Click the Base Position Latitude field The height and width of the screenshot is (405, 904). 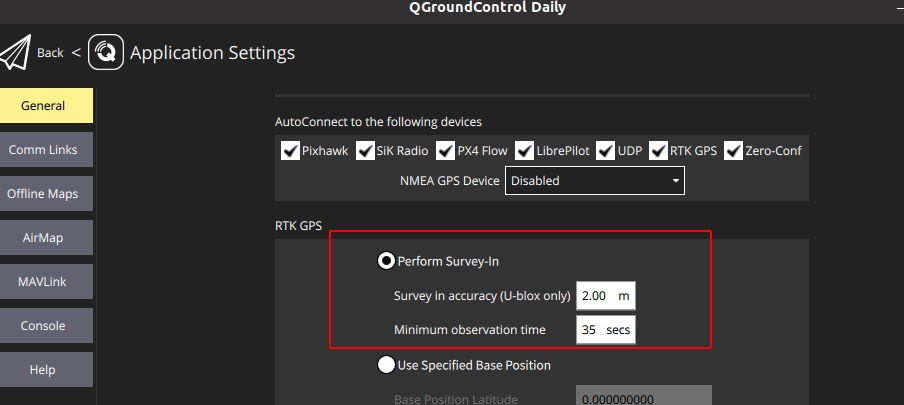[644, 396]
